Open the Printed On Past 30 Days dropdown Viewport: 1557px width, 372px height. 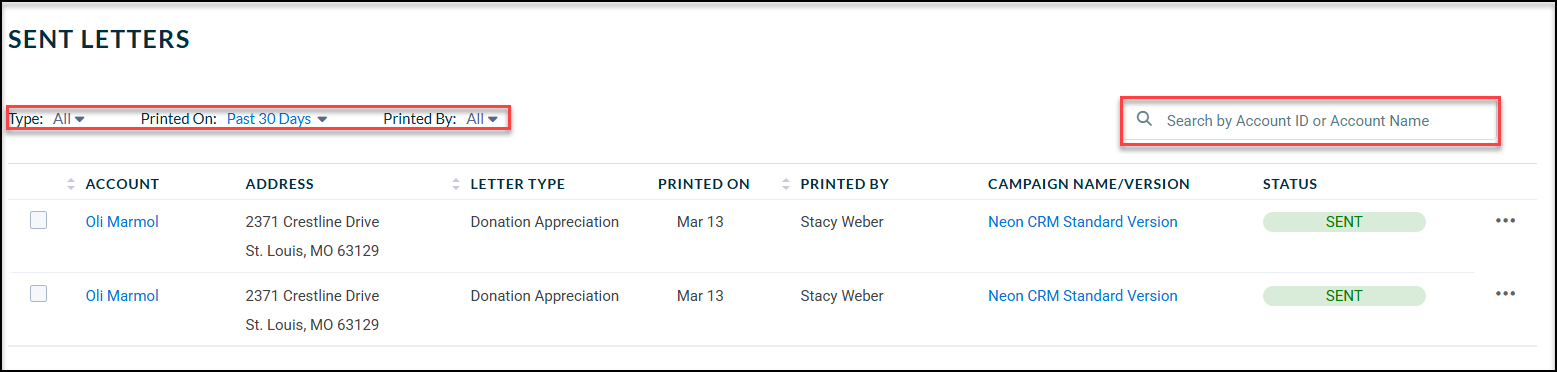click(277, 118)
